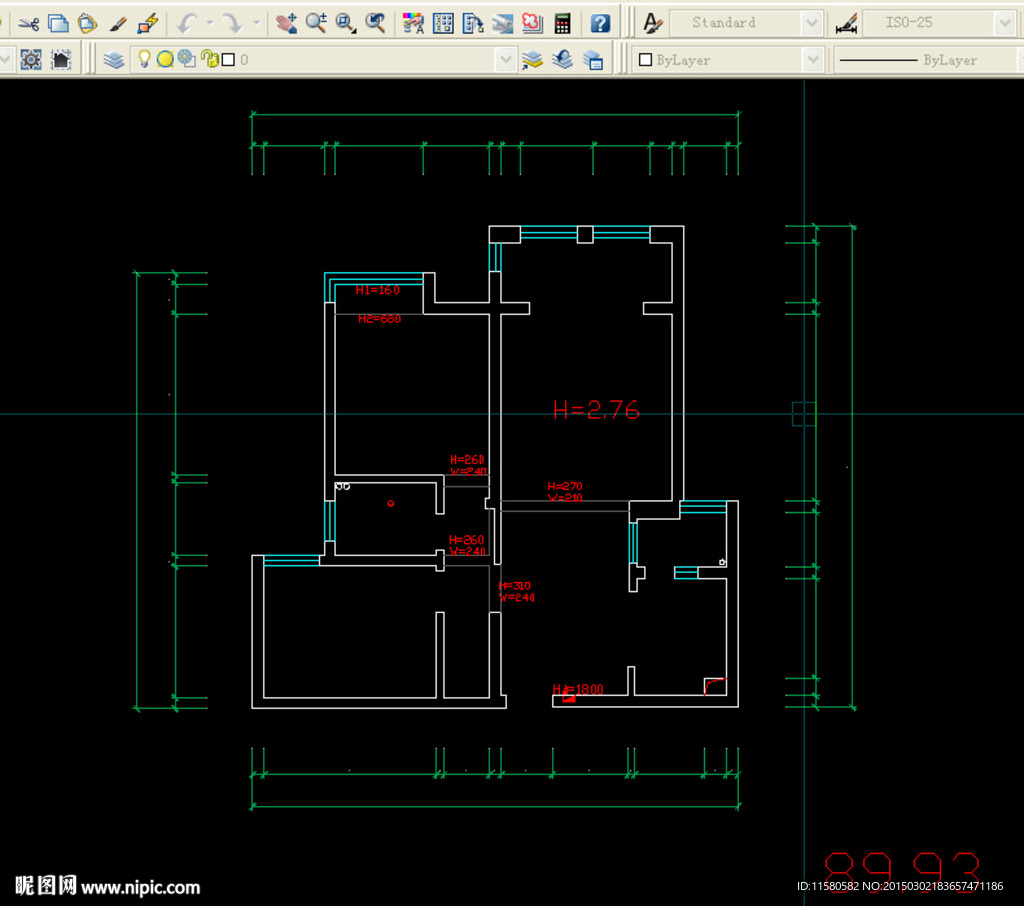Expand the ByLayer color control dropdown
This screenshot has height=906, width=1024.
[x=812, y=60]
